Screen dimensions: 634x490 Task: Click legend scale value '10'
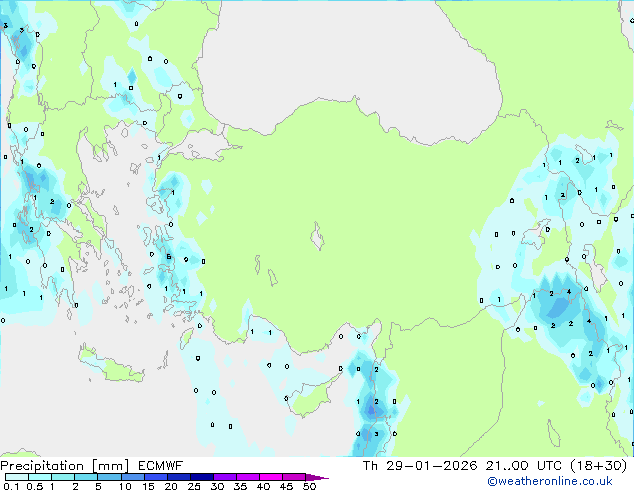(x=125, y=486)
